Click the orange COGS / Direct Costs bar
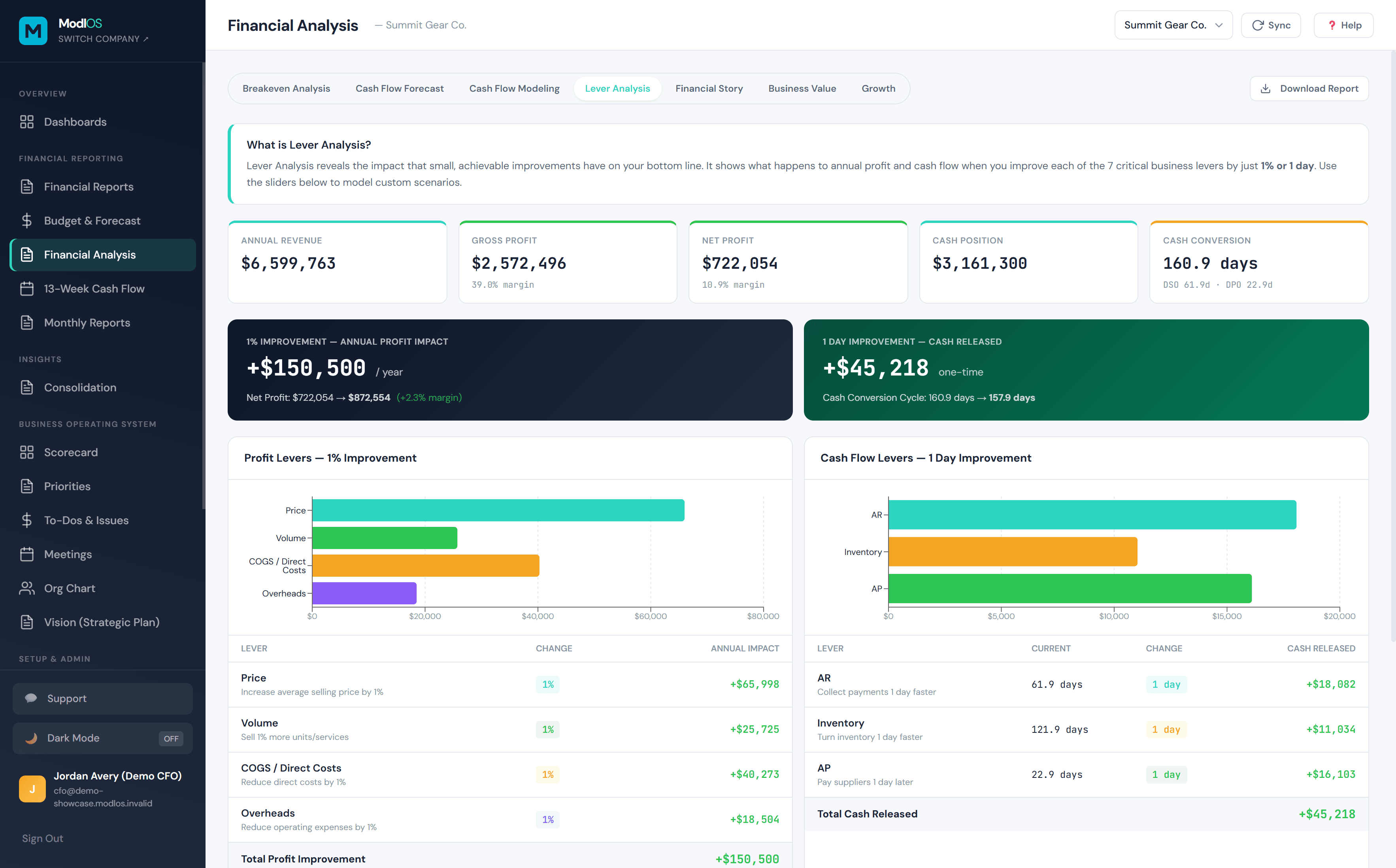 coord(425,566)
